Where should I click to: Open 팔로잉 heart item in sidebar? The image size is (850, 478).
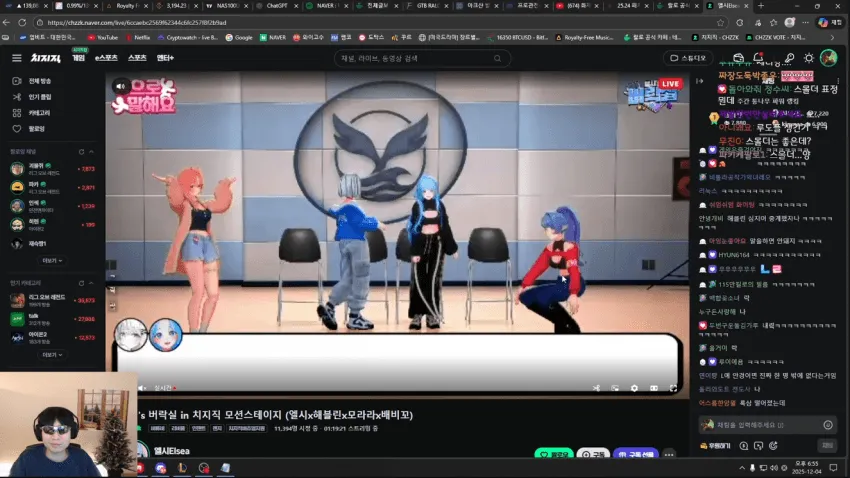pyautogui.click(x=30, y=129)
